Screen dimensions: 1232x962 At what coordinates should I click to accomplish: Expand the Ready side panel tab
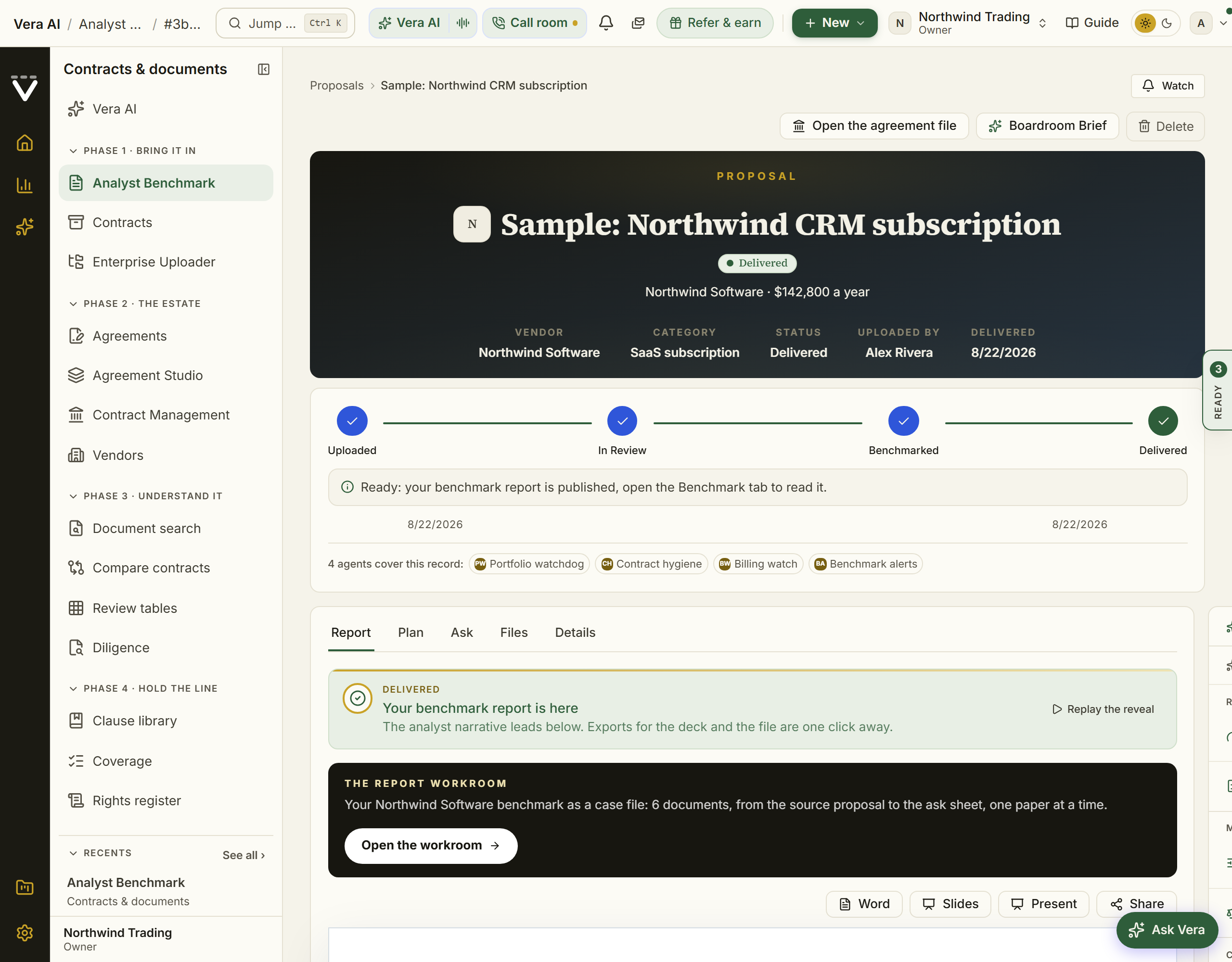point(1218,390)
